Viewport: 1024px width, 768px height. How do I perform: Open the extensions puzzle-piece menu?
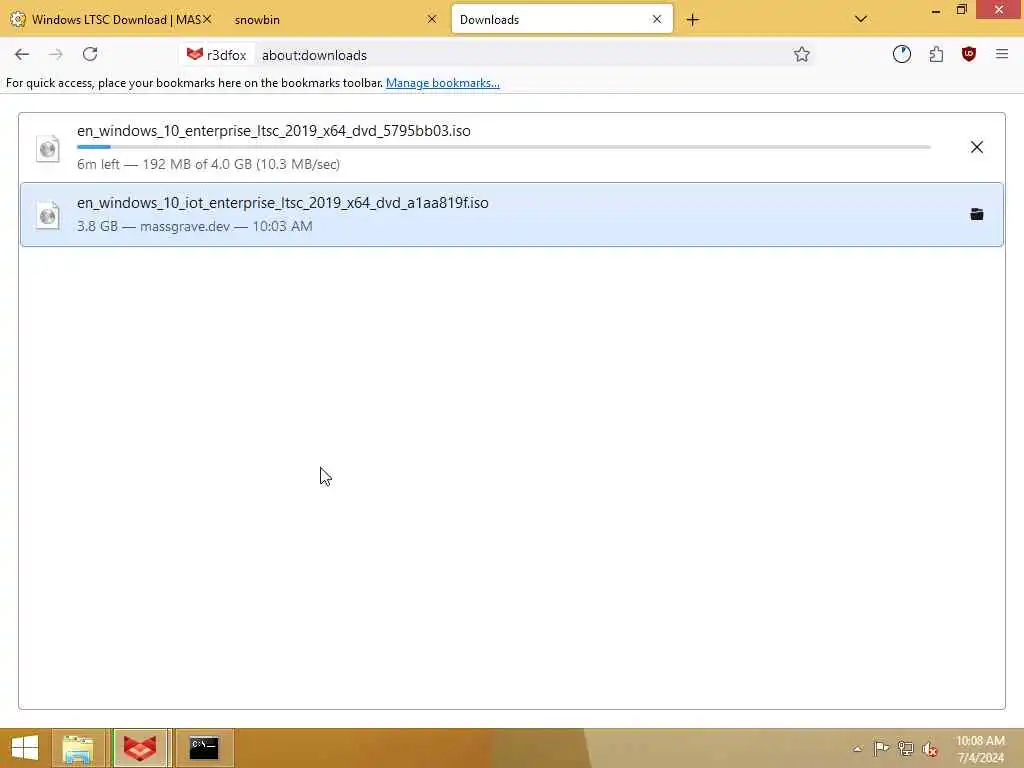coord(936,54)
